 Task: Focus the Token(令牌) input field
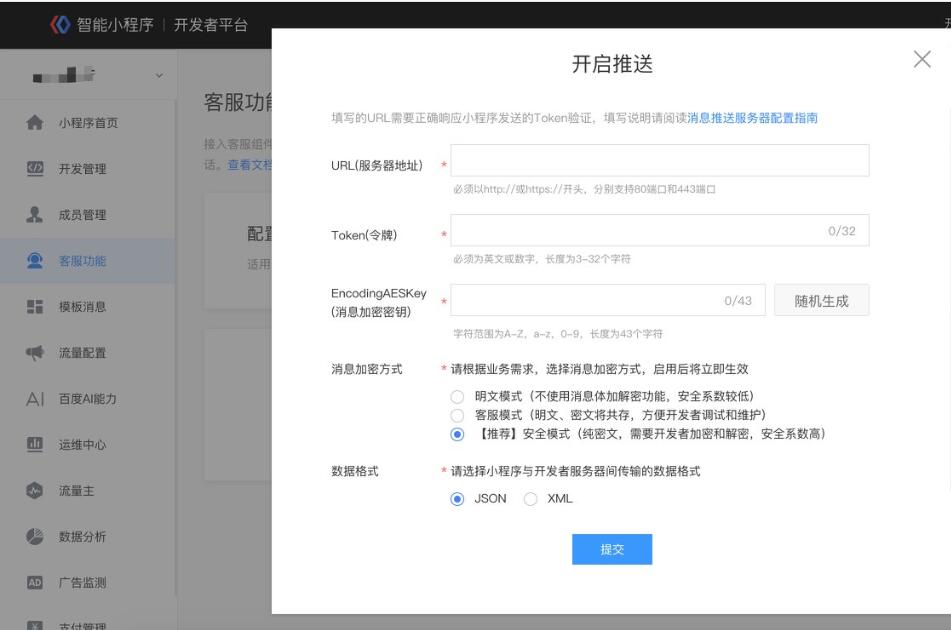point(660,230)
